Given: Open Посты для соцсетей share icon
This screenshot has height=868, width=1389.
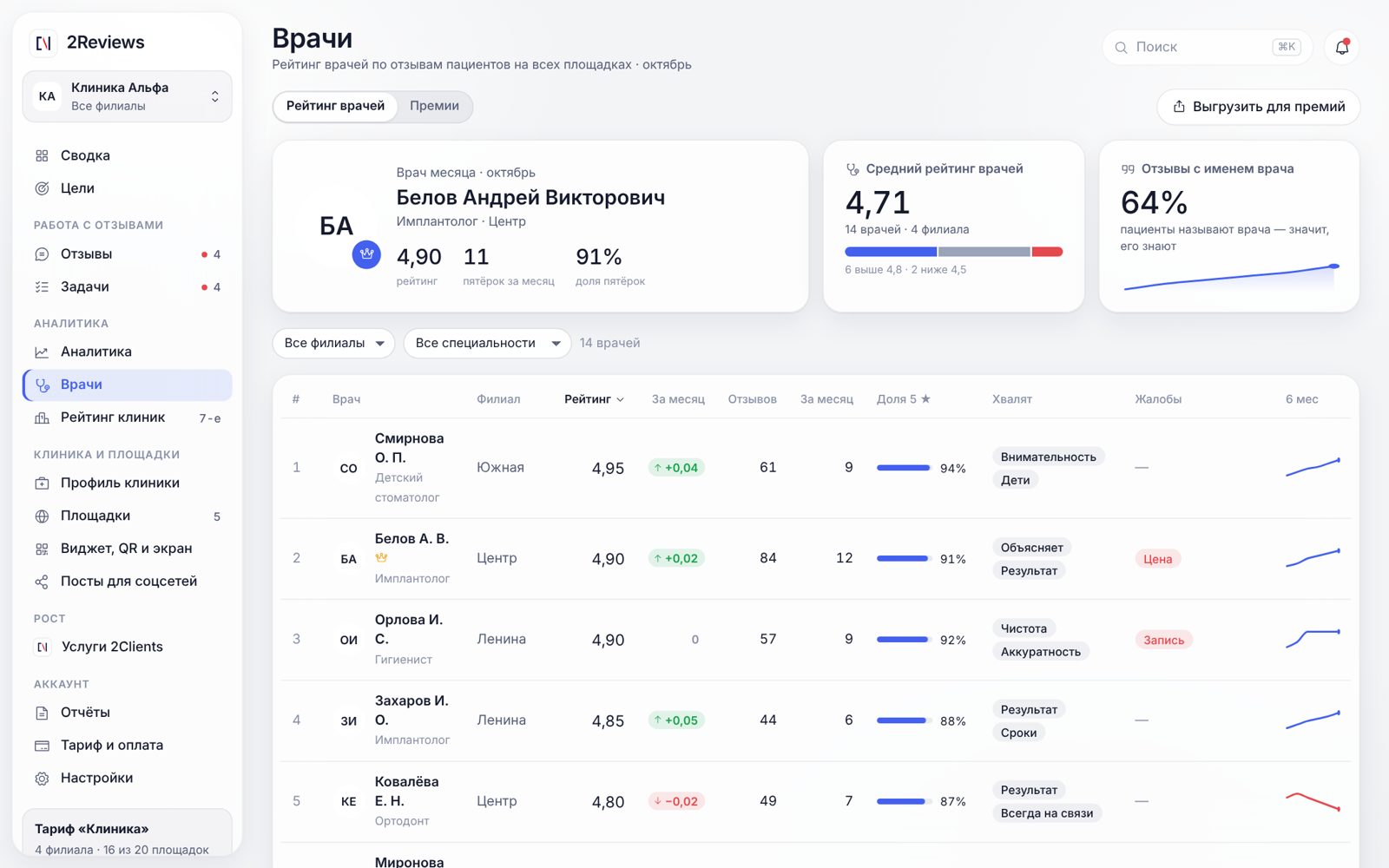Looking at the screenshot, I should [42, 582].
